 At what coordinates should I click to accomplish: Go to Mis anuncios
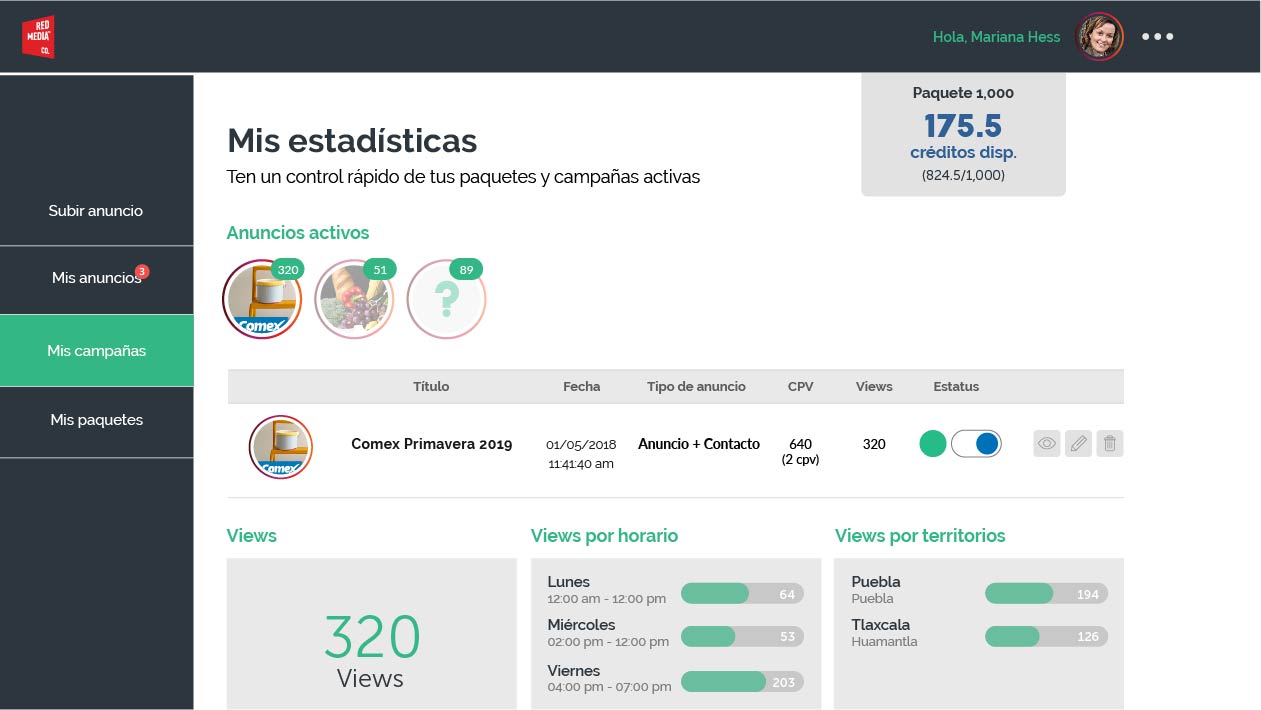96,278
